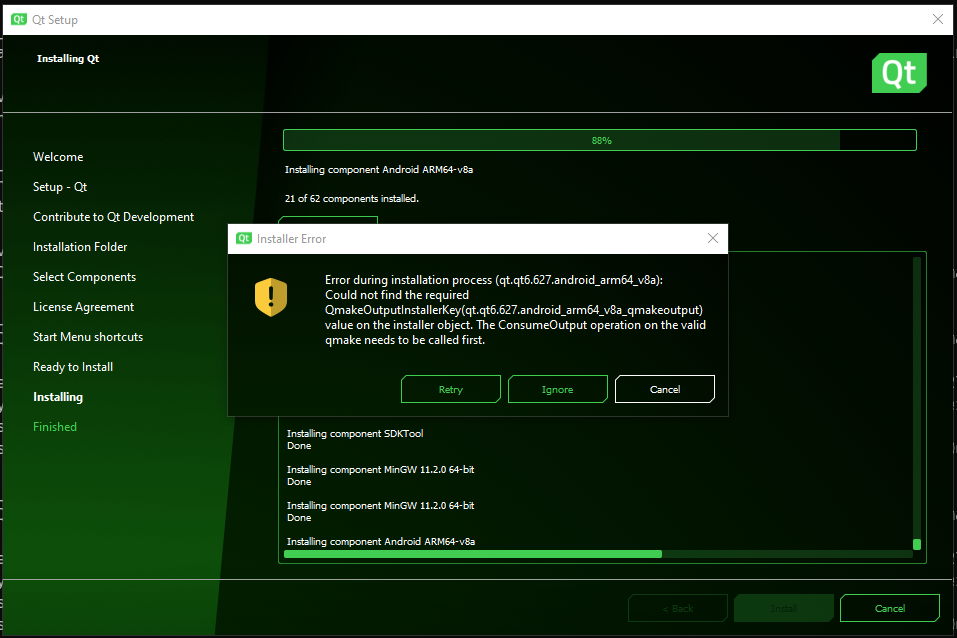Click the install log vertical scrollbar thumb
This screenshot has width=957, height=638.
click(917, 544)
